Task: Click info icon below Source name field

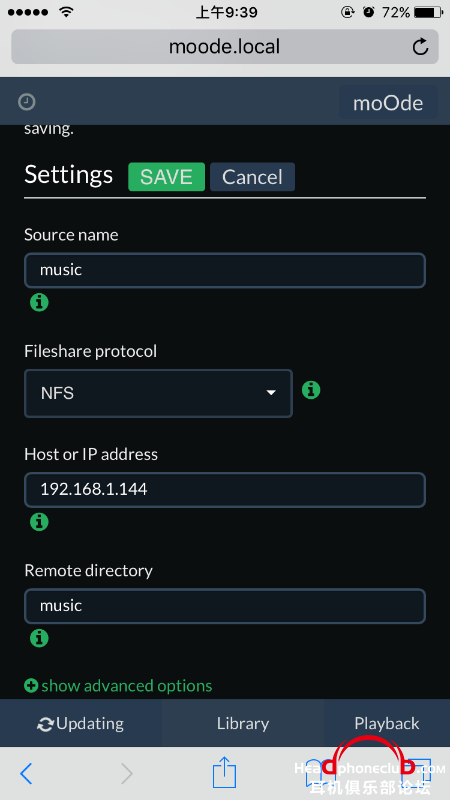Action: tap(39, 303)
